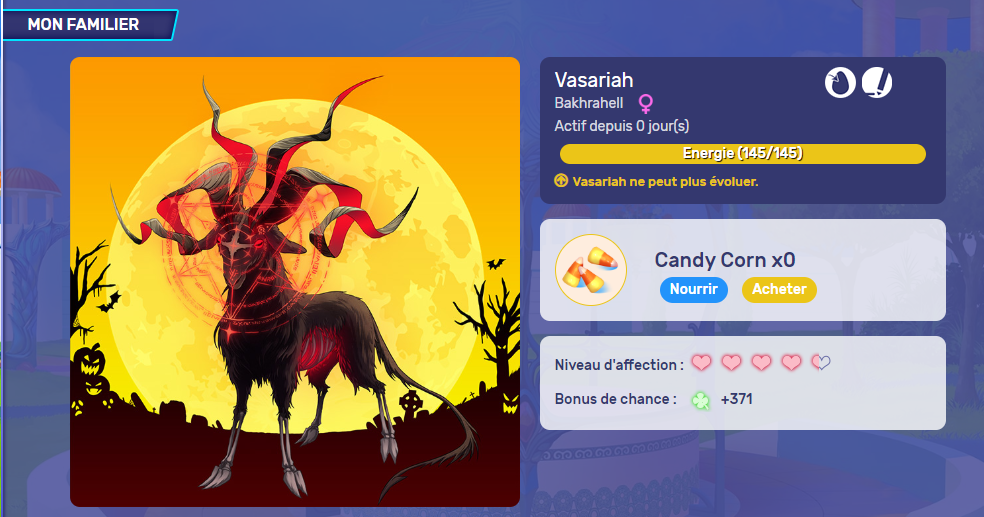Click the pencil rename icon
The image size is (984, 517).
877,83
